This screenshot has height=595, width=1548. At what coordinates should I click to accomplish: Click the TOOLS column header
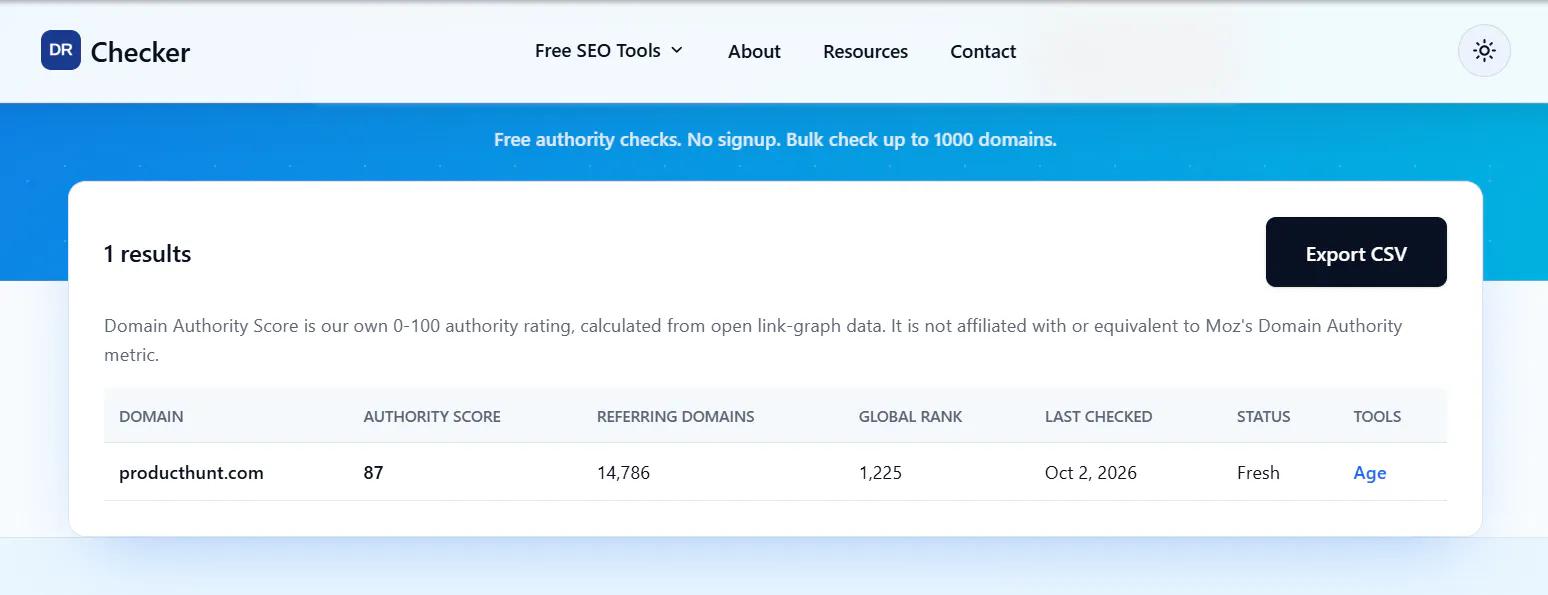coord(1377,416)
